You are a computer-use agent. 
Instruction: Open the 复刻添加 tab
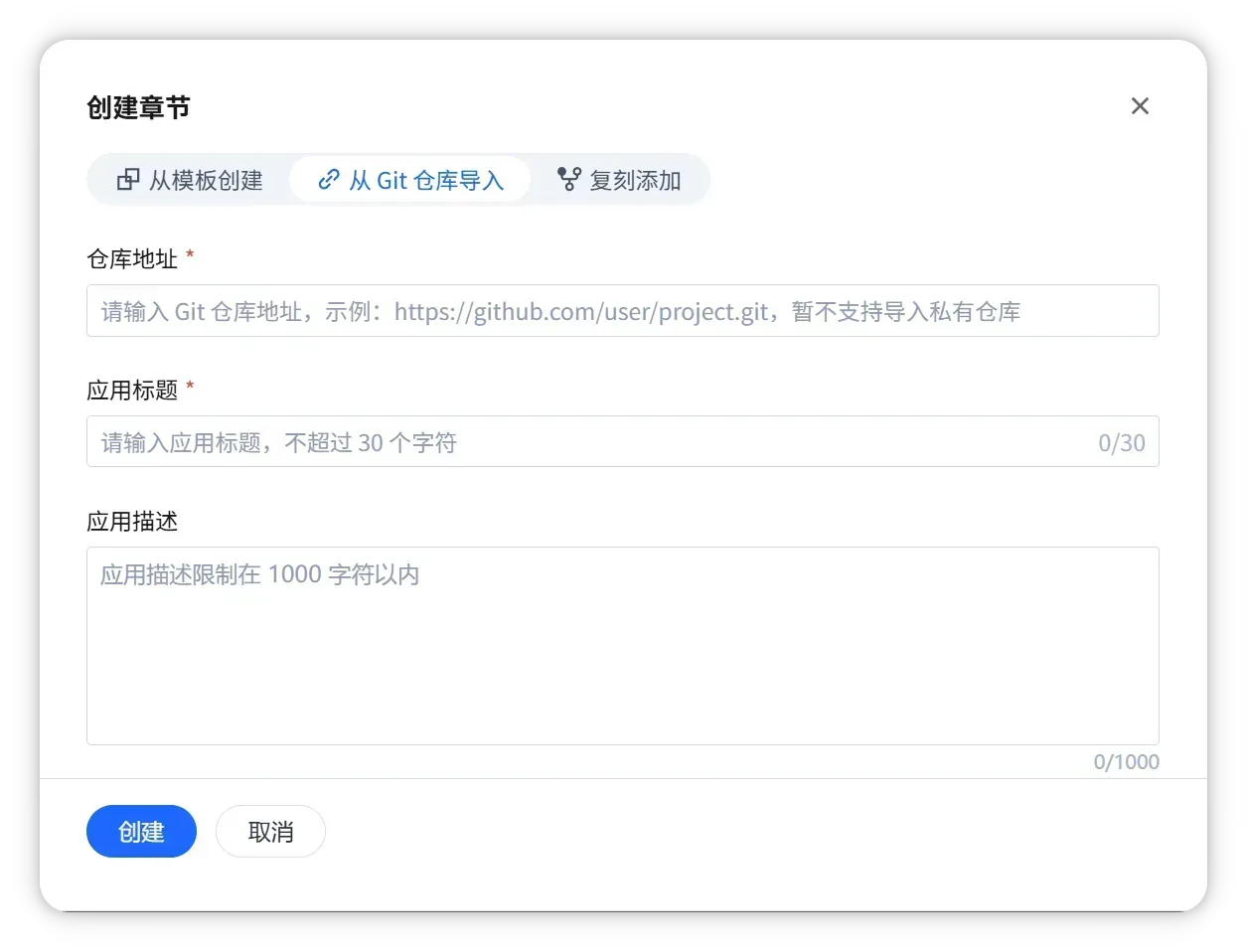pos(620,180)
